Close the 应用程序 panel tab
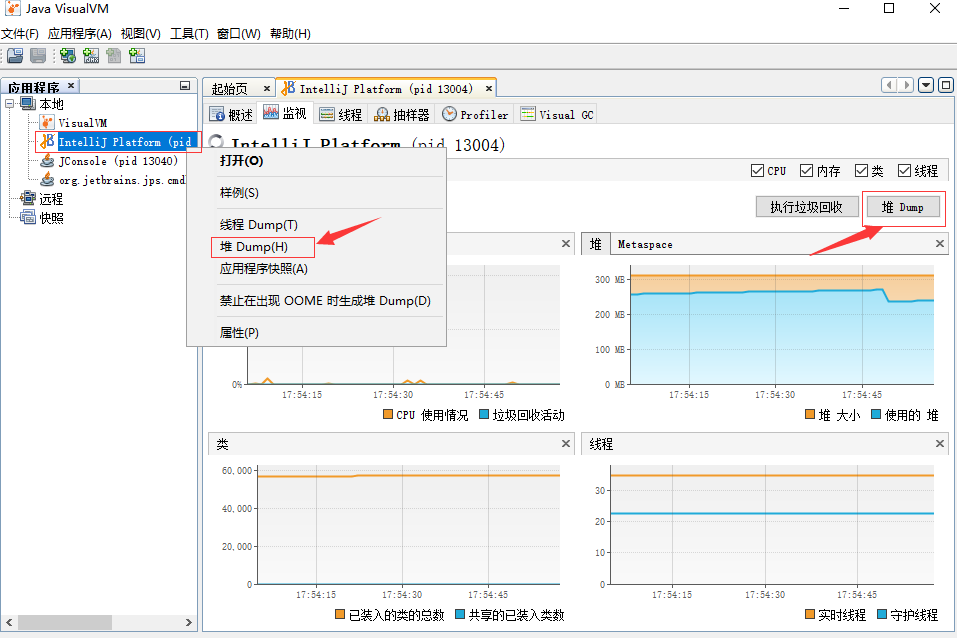The width and height of the screenshot is (957, 638). [71, 85]
